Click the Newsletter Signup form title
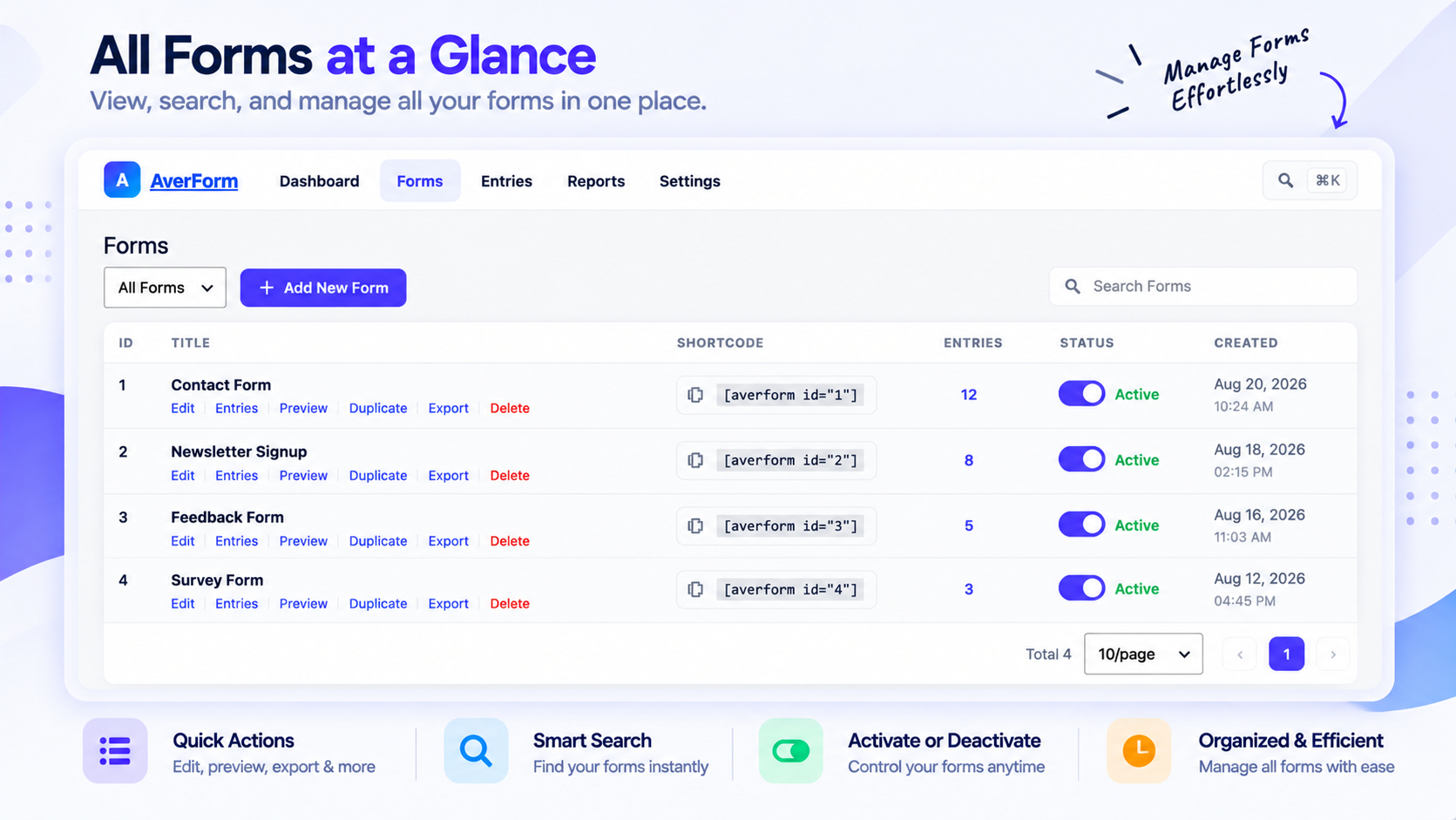The height and width of the screenshot is (820, 1456). click(x=239, y=451)
